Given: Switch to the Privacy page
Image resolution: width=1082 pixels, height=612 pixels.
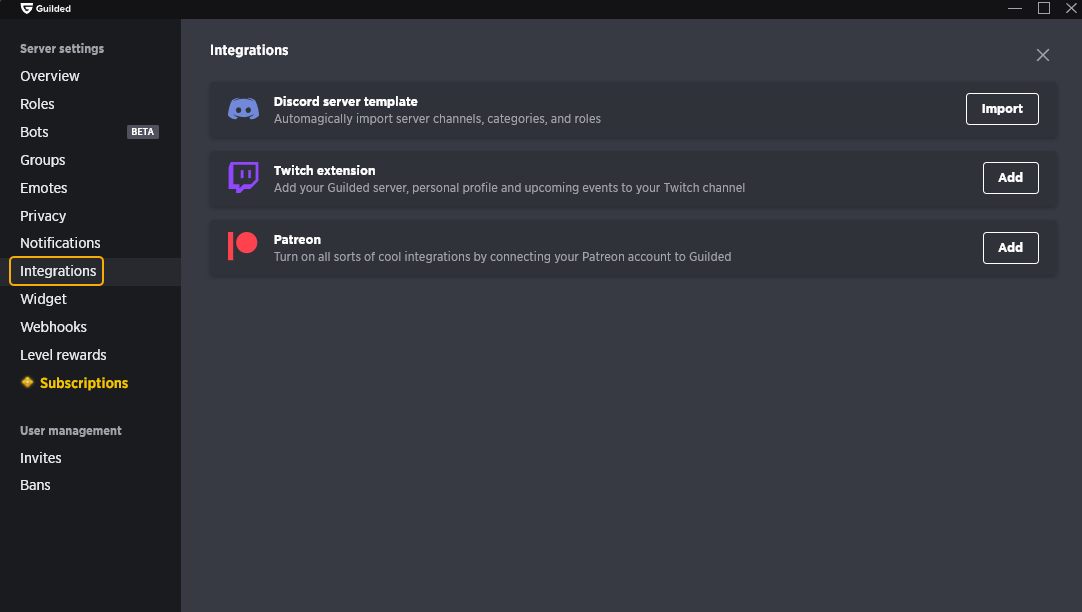Looking at the screenshot, I should pos(43,216).
